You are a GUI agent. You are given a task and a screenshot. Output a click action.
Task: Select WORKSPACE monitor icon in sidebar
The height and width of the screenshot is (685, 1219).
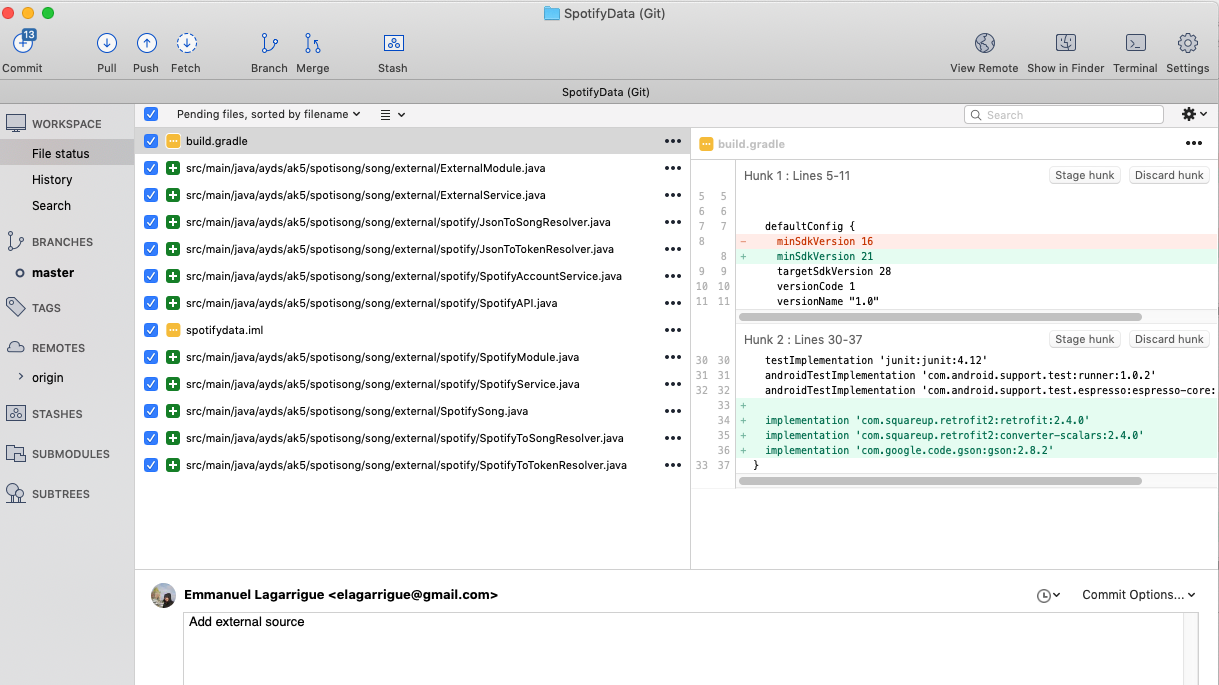click(x=16, y=124)
